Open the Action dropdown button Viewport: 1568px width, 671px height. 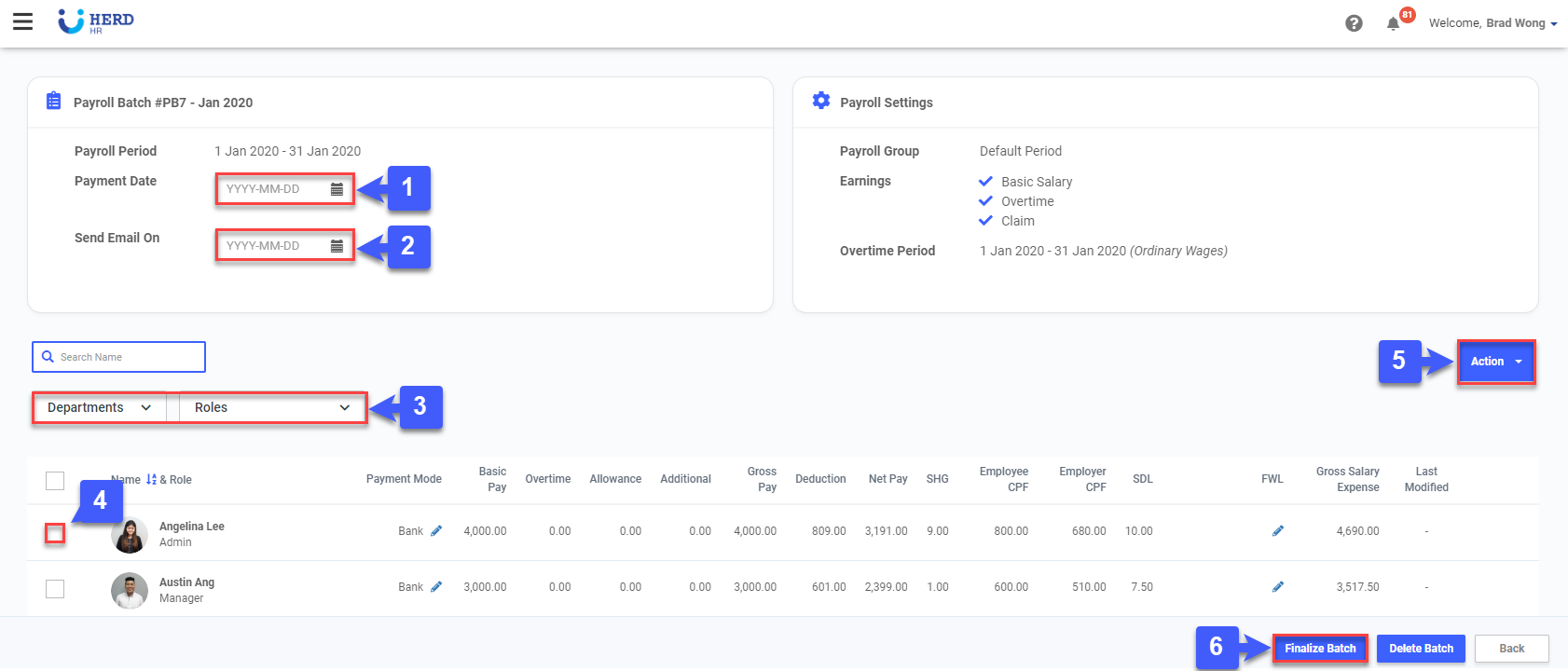point(1495,362)
